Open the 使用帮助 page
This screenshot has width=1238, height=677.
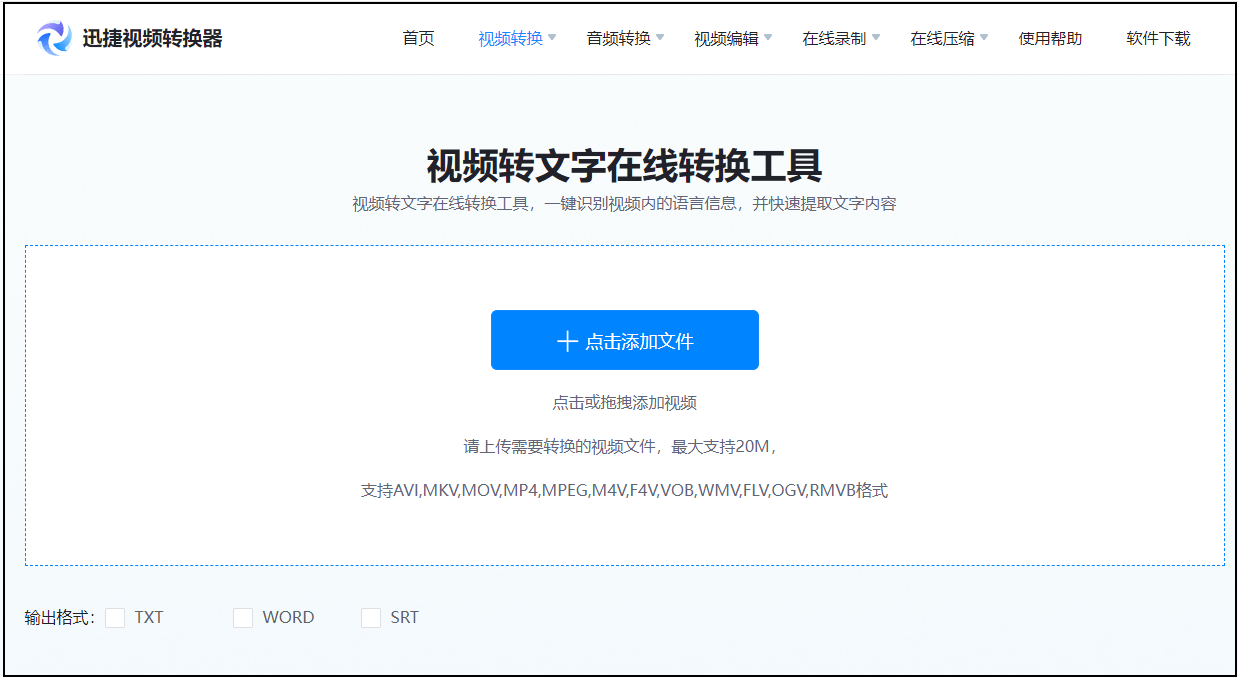click(x=1050, y=39)
